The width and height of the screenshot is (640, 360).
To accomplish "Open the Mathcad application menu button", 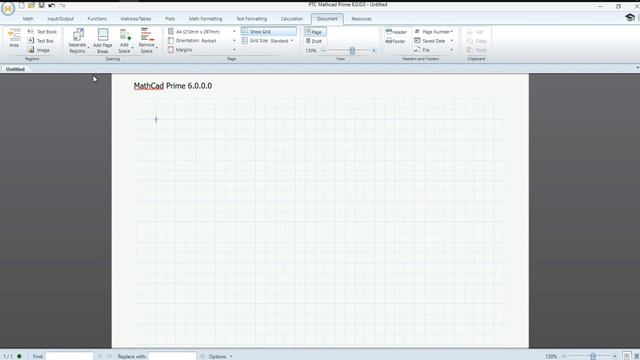I will [8, 8].
